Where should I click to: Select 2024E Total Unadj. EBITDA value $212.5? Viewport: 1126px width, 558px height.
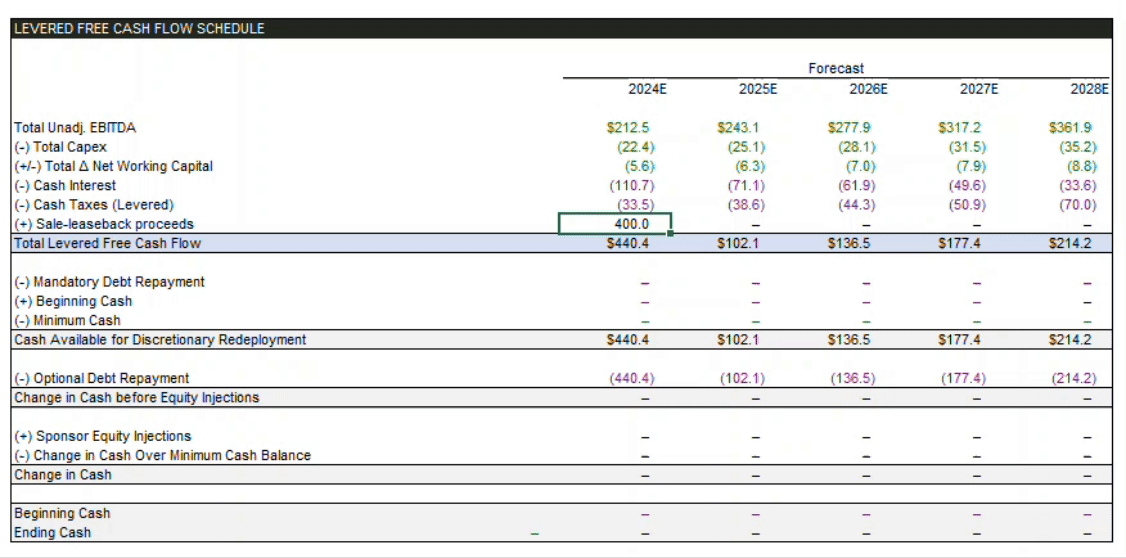coord(628,128)
